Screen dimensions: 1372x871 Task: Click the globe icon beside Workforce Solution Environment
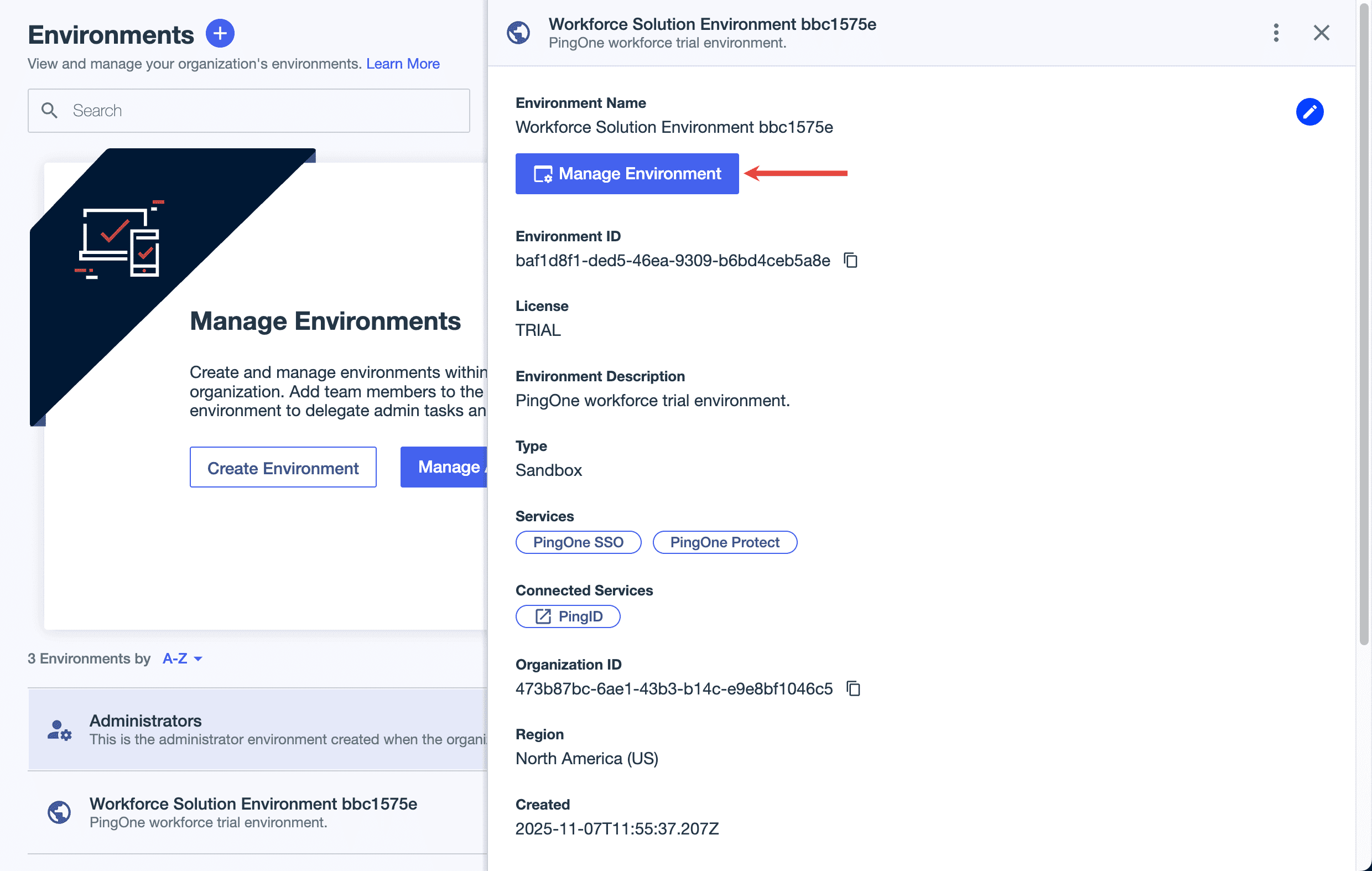59,812
